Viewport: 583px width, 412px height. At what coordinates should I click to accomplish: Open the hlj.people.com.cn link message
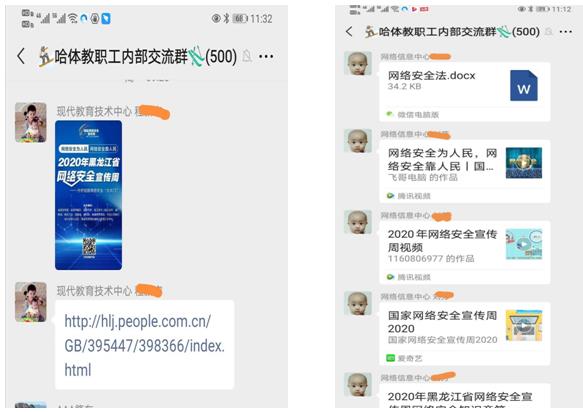pos(145,345)
